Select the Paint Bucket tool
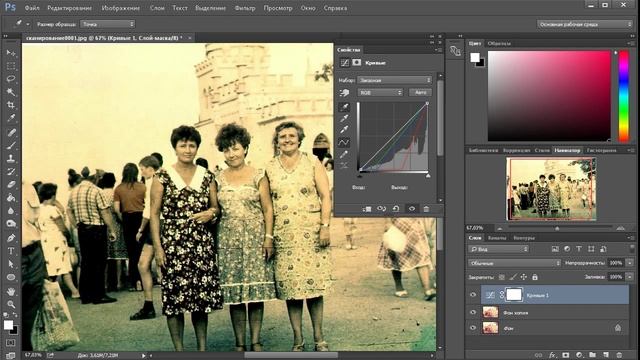The image size is (640, 360). (11, 198)
